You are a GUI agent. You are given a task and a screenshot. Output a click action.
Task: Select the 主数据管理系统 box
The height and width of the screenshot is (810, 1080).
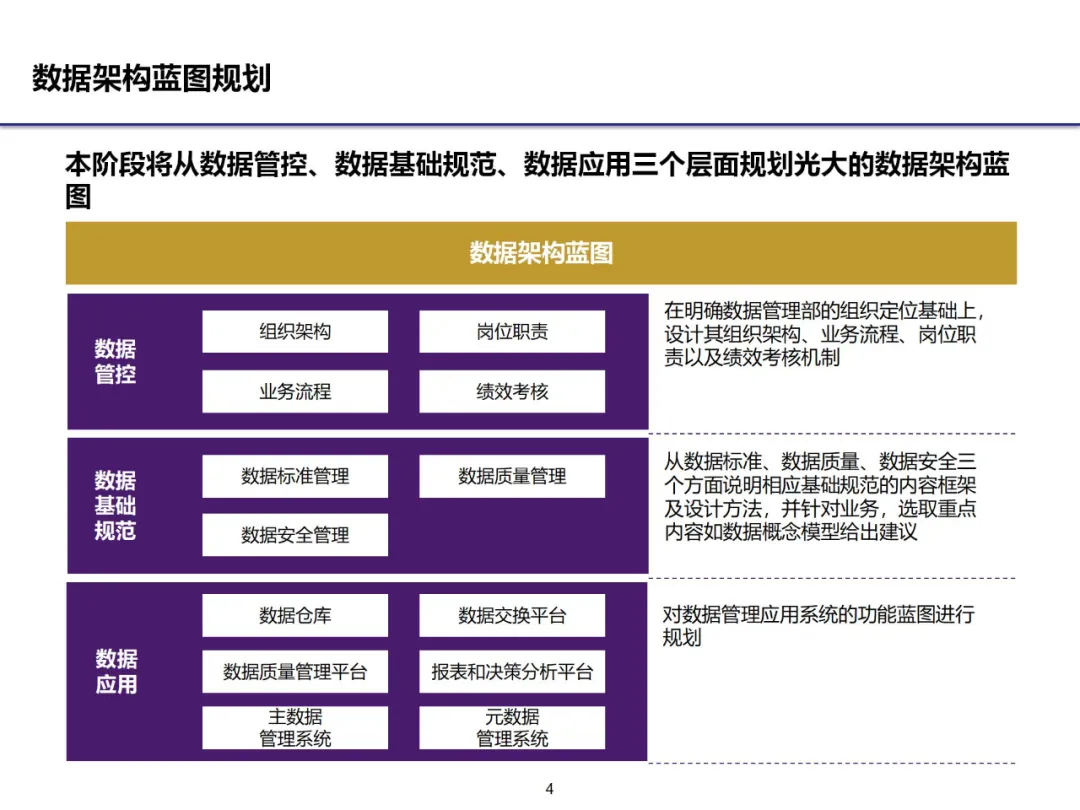coord(295,727)
